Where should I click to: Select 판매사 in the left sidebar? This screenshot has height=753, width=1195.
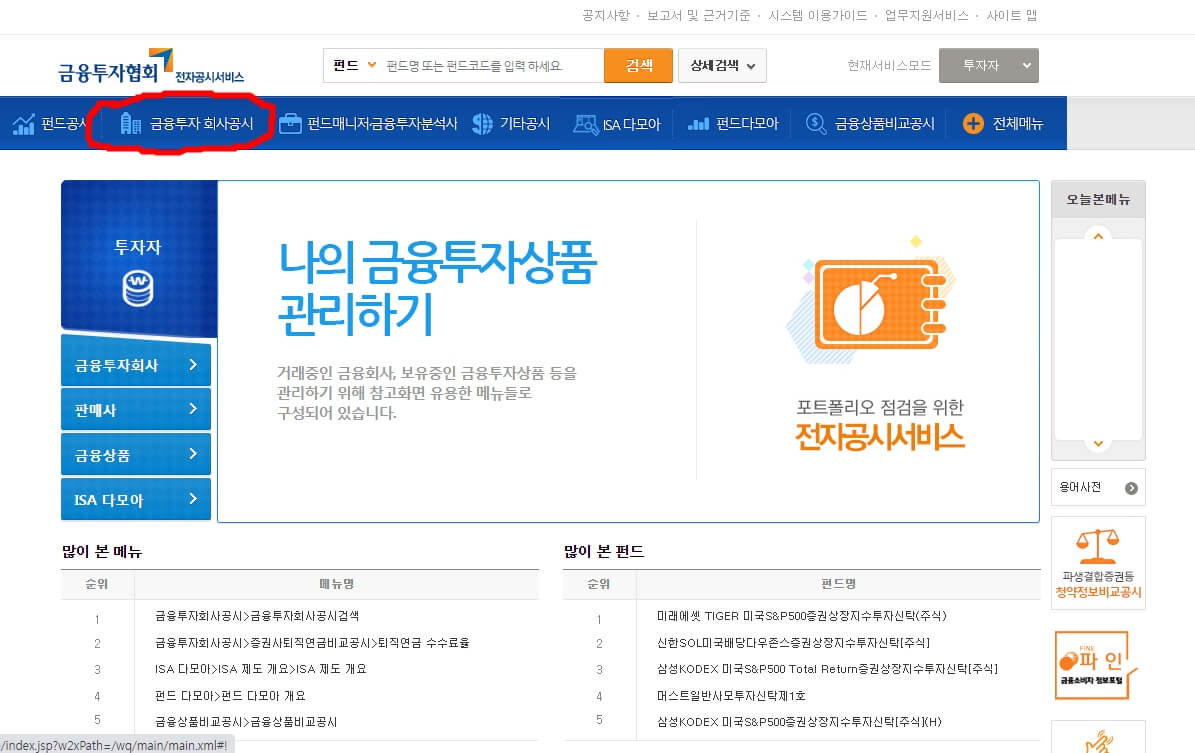(x=135, y=409)
